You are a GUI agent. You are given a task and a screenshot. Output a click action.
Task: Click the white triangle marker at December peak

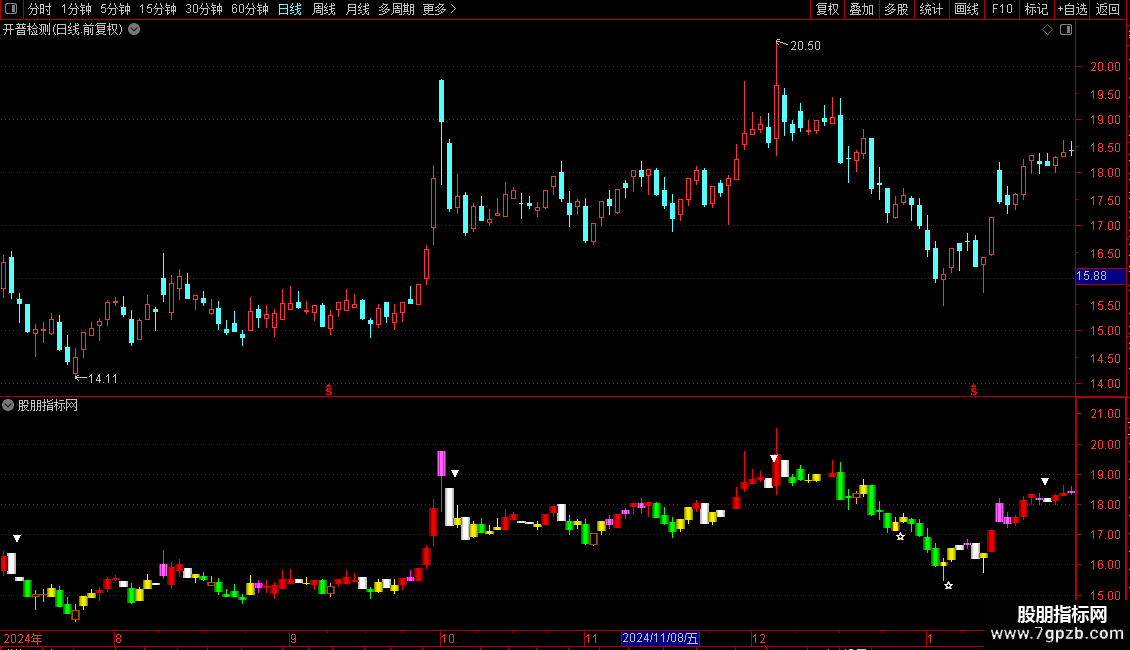pyautogui.click(x=774, y=458)
